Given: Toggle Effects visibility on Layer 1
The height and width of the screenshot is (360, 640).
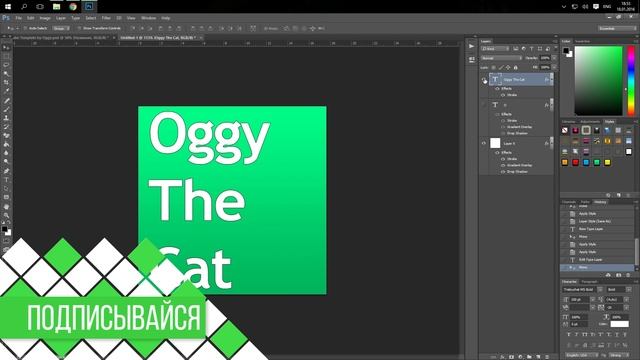Looking at the screenshot, I should tap(497, 153).
